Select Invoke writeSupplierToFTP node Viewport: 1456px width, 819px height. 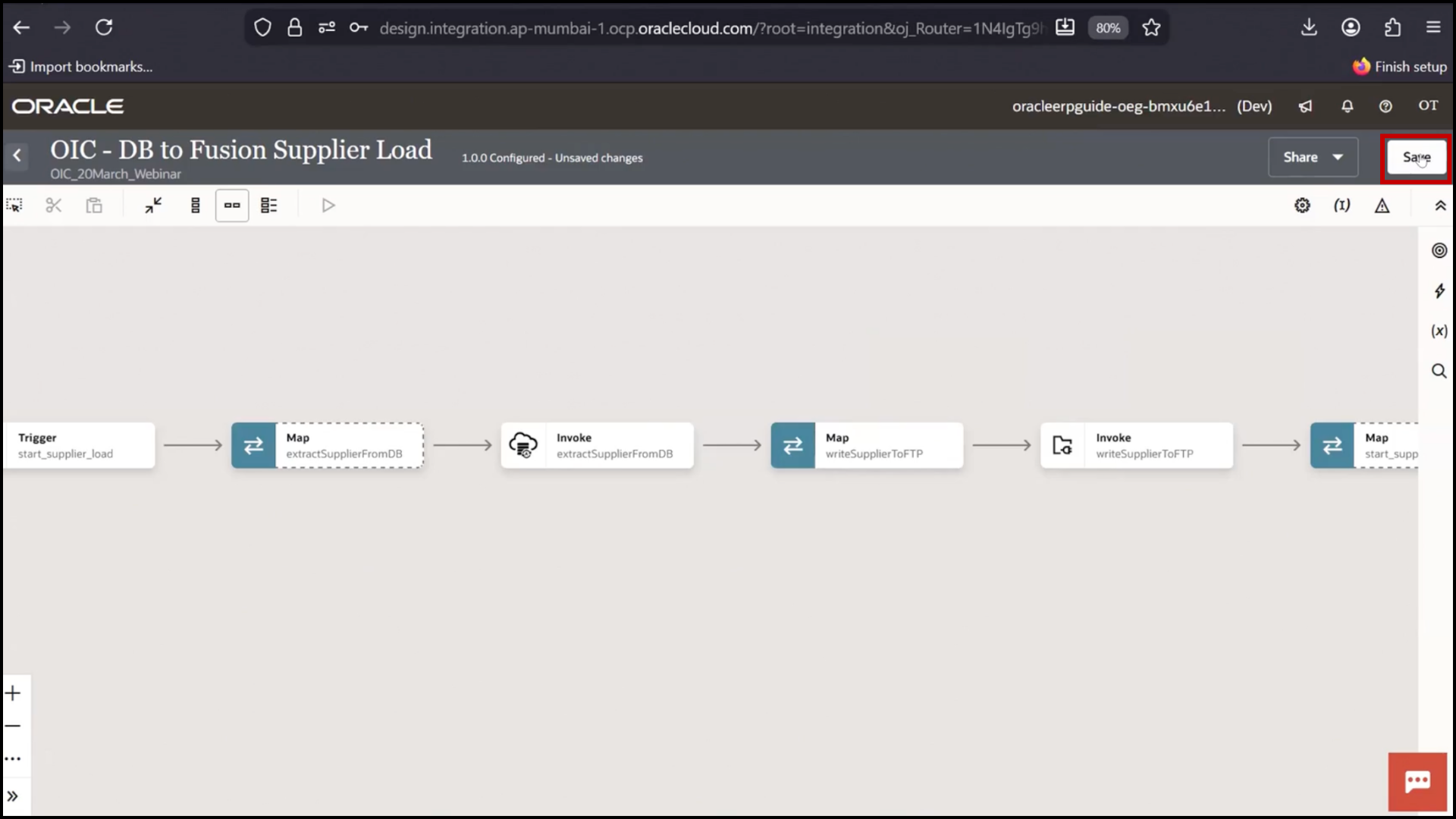1137,445
